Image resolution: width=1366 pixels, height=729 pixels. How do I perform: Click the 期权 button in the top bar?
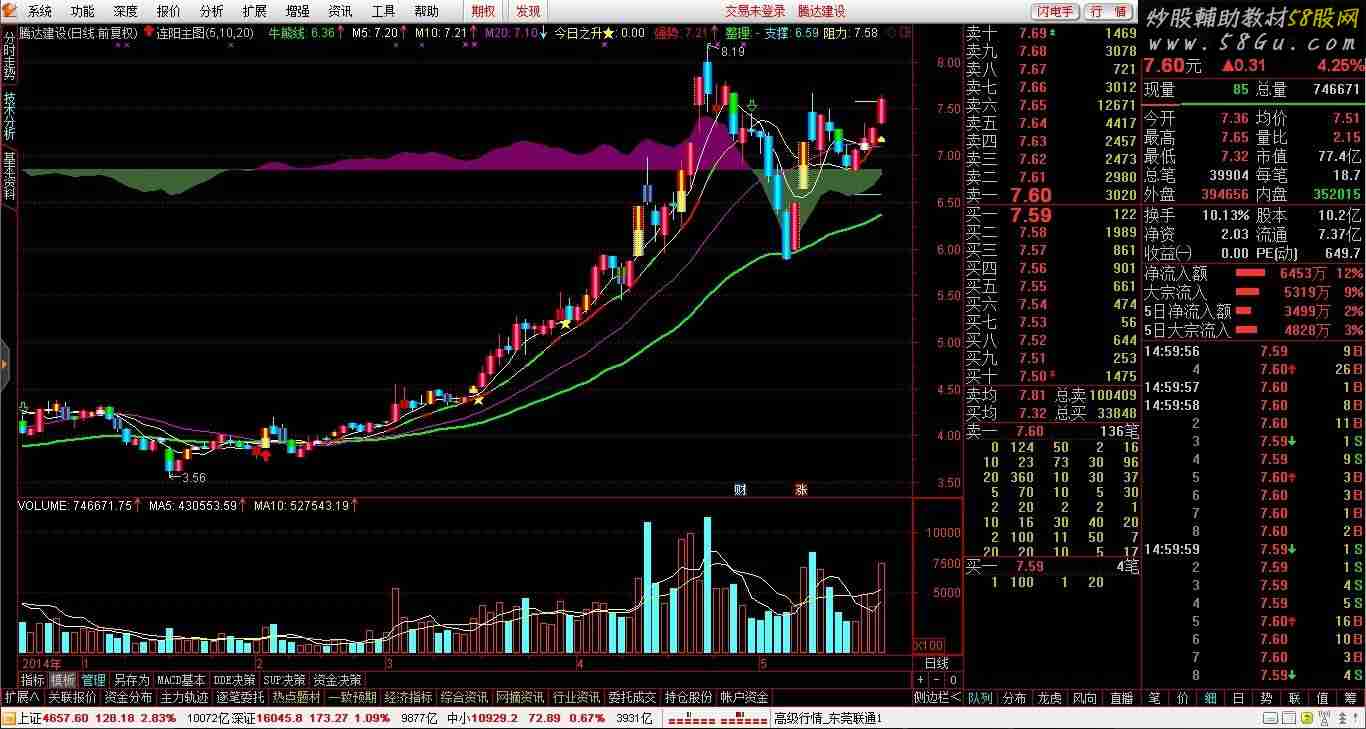tap(483, 11)
